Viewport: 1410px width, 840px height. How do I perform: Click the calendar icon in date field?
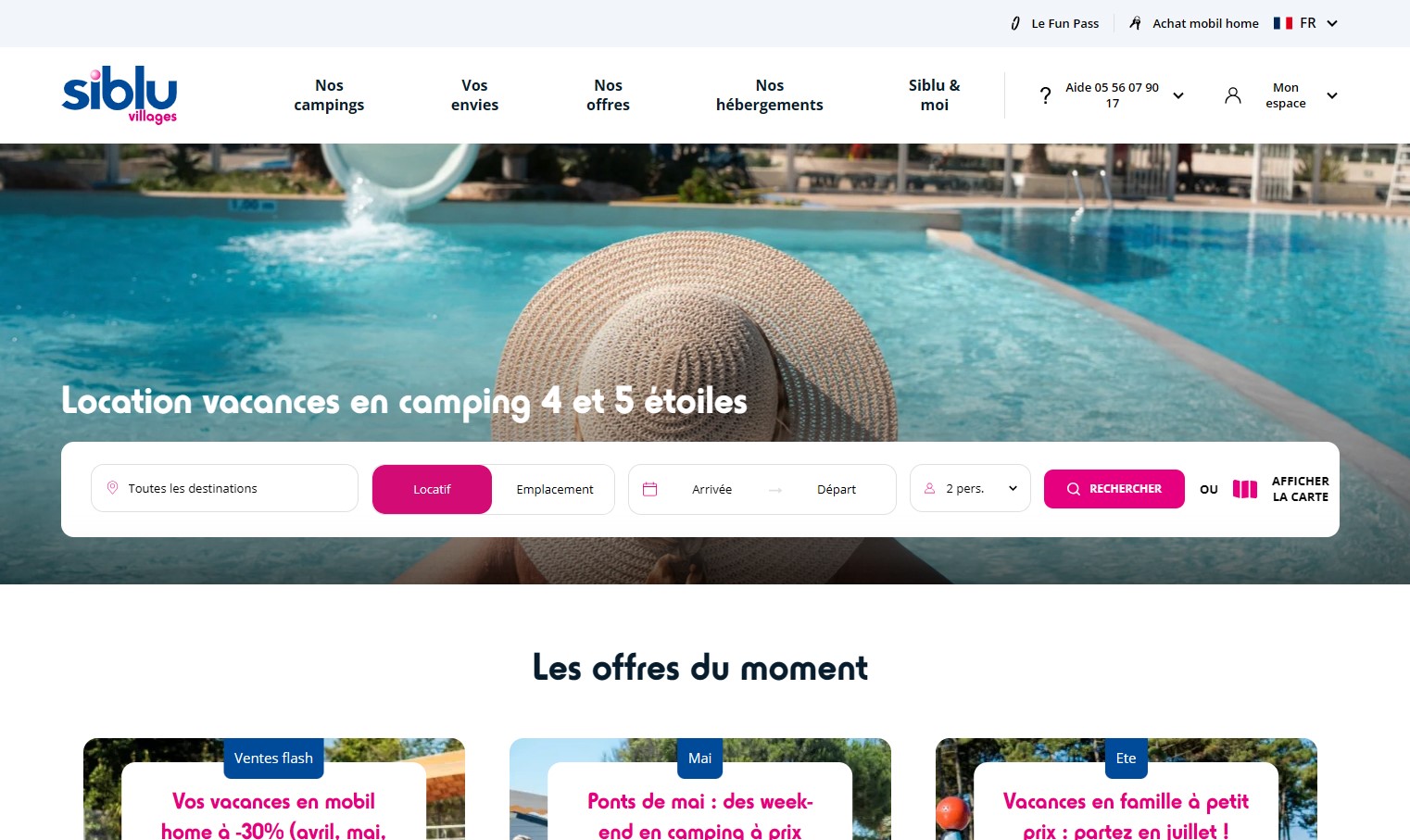tap(650, 489)
